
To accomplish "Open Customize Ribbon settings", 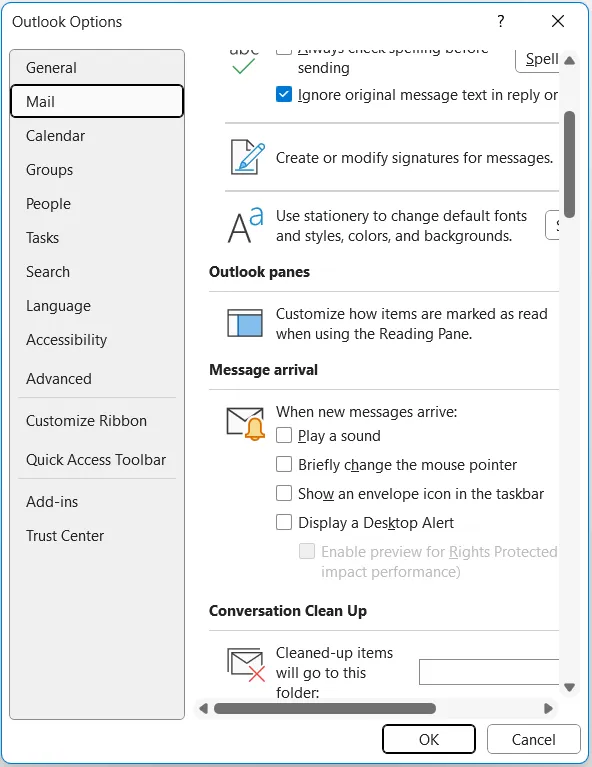I will click(97, 421).
